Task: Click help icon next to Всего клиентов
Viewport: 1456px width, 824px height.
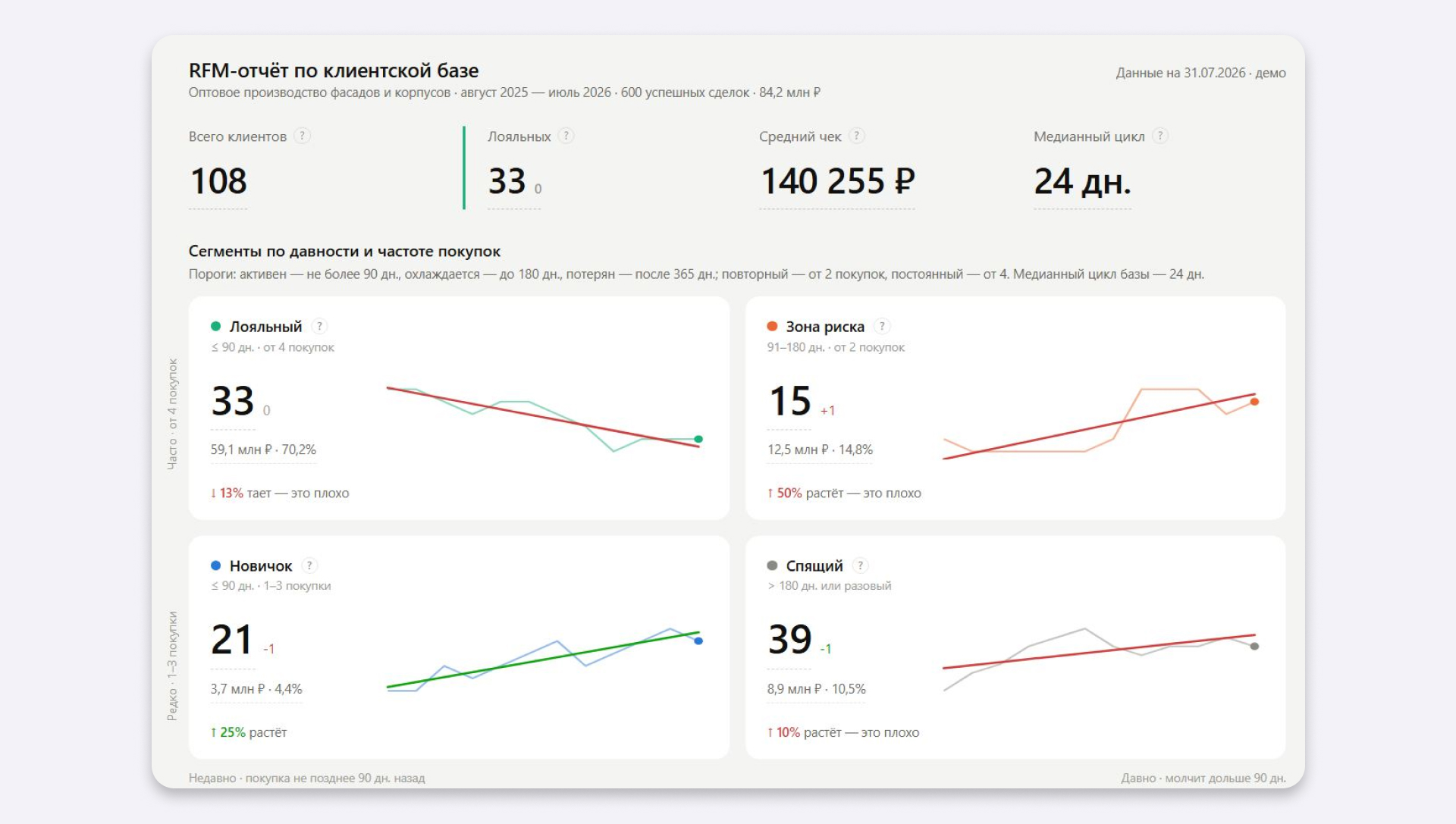Action: (x=302, y=136)
